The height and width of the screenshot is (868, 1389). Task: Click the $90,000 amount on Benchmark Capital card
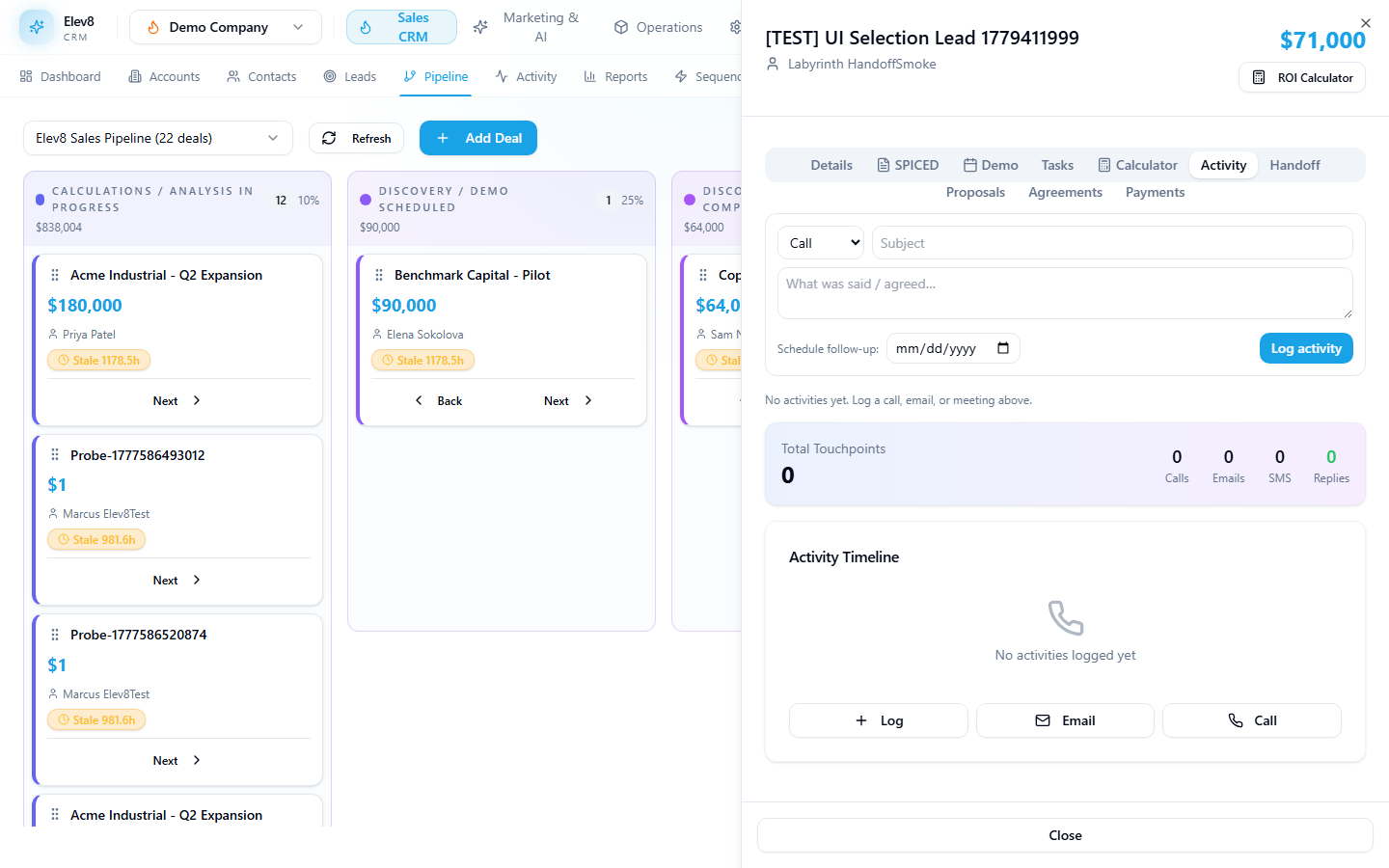click(404, 305)
